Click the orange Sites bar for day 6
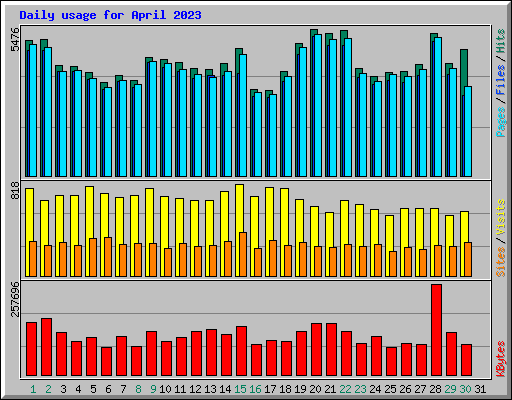 [x=108, y=257]
